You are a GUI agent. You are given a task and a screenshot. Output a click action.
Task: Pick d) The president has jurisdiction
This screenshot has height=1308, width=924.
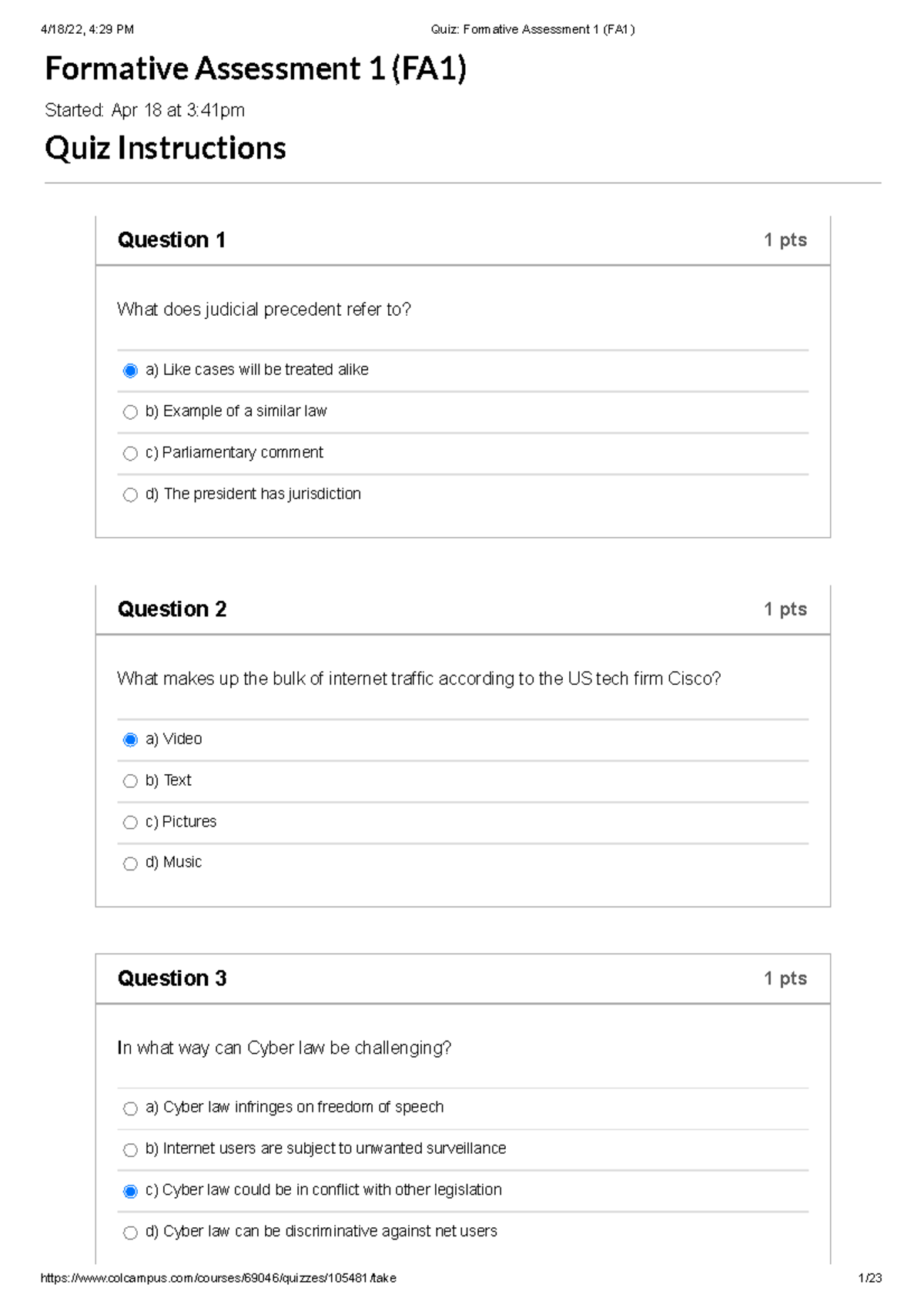[130, 495]
